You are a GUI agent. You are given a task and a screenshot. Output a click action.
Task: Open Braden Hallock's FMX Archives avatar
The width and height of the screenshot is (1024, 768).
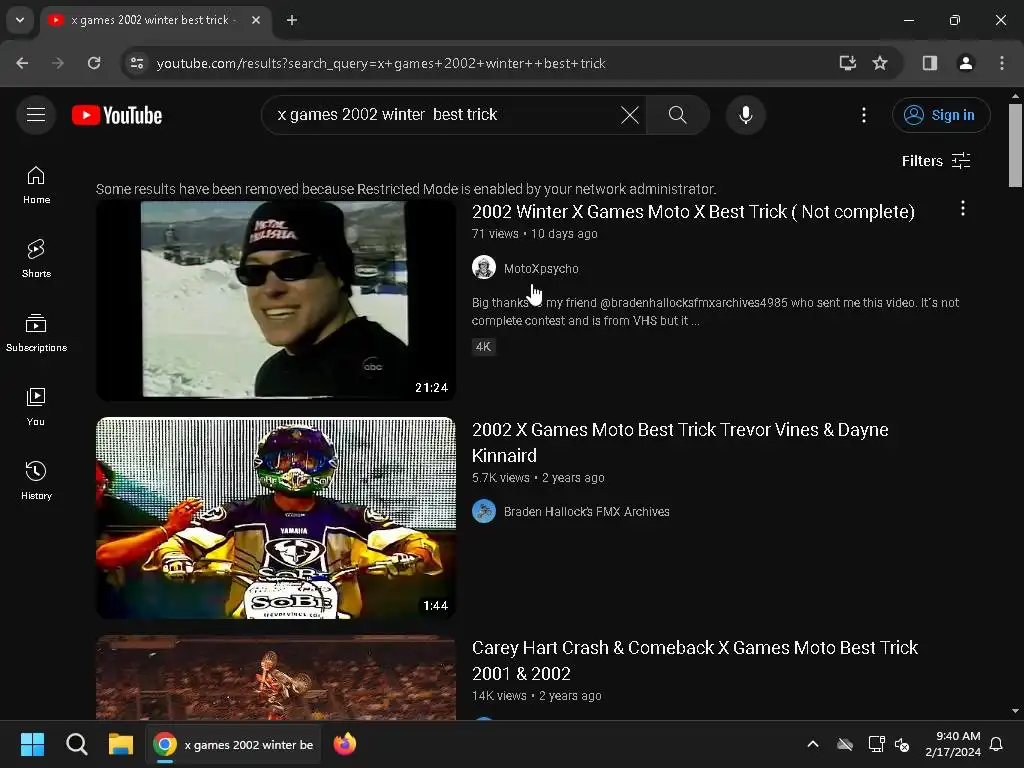pyautogui.click(x=484, y=511)
